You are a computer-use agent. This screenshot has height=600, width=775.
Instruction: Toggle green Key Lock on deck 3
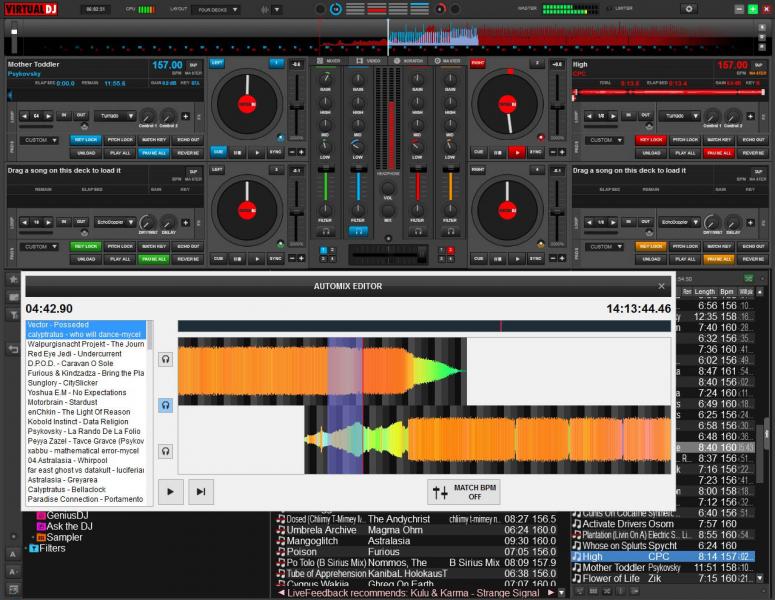tap(86, 246)
